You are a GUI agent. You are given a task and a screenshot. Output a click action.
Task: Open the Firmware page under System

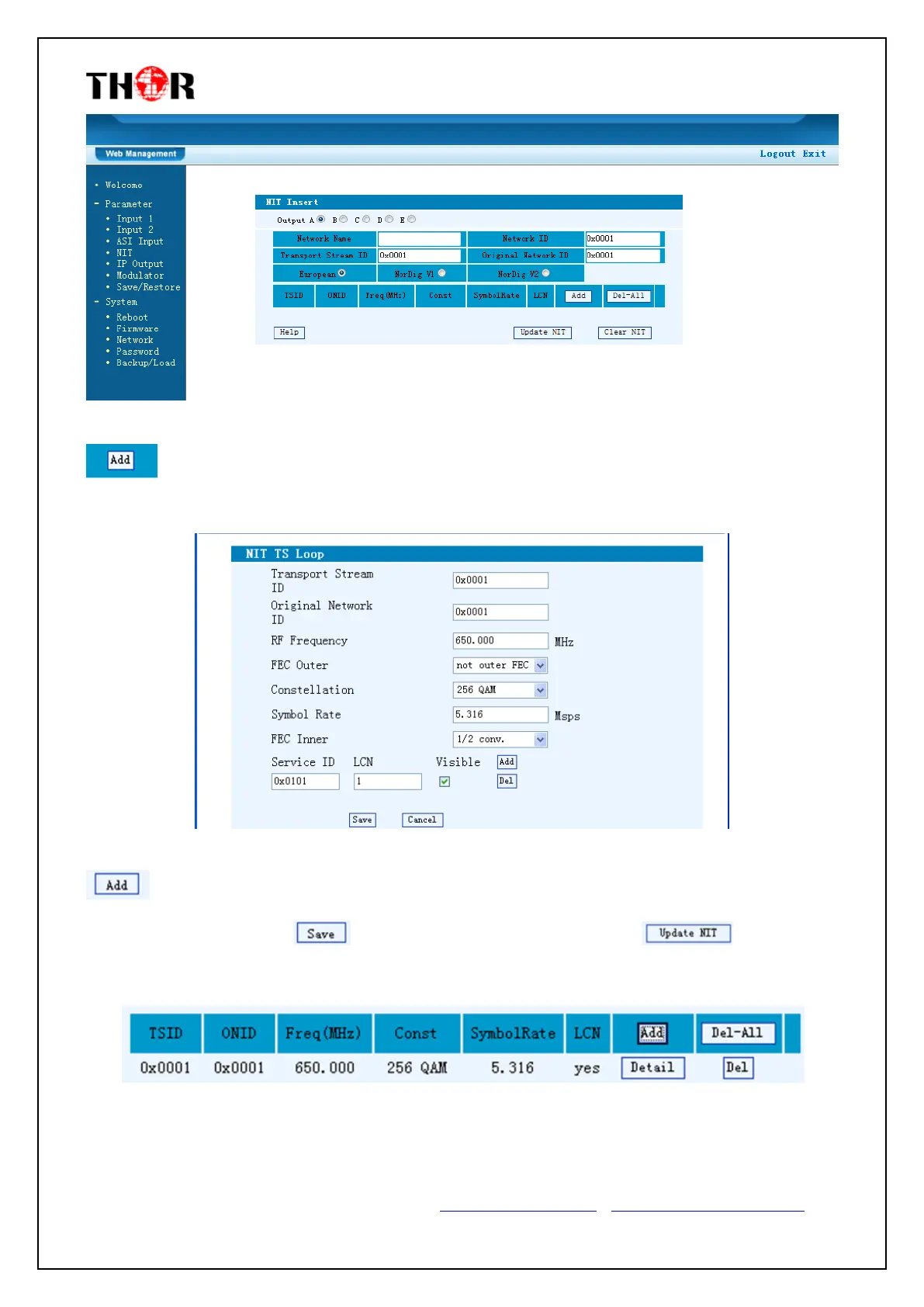tap(137, 328)
